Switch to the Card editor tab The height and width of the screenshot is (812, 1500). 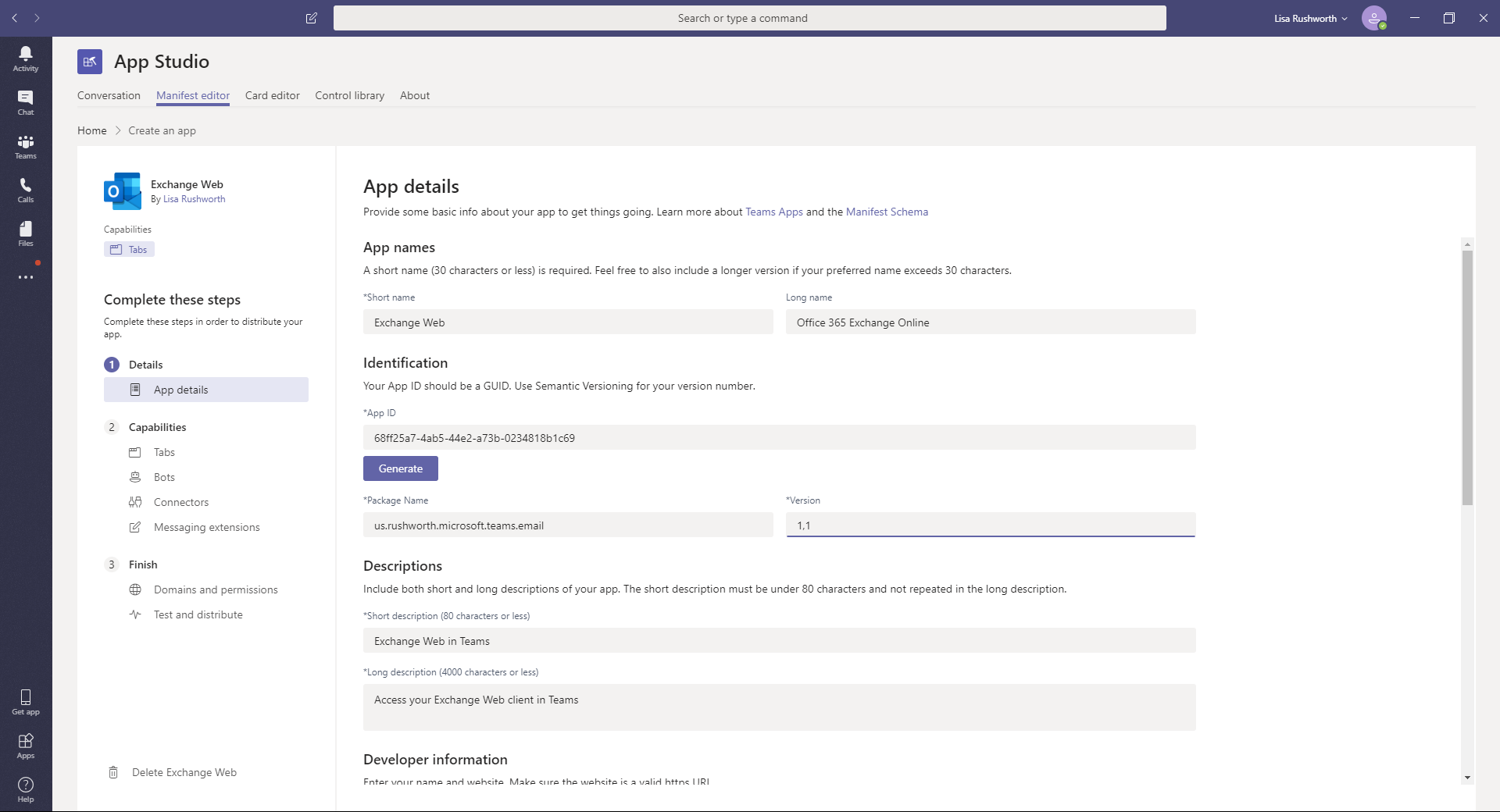point(273,95)
